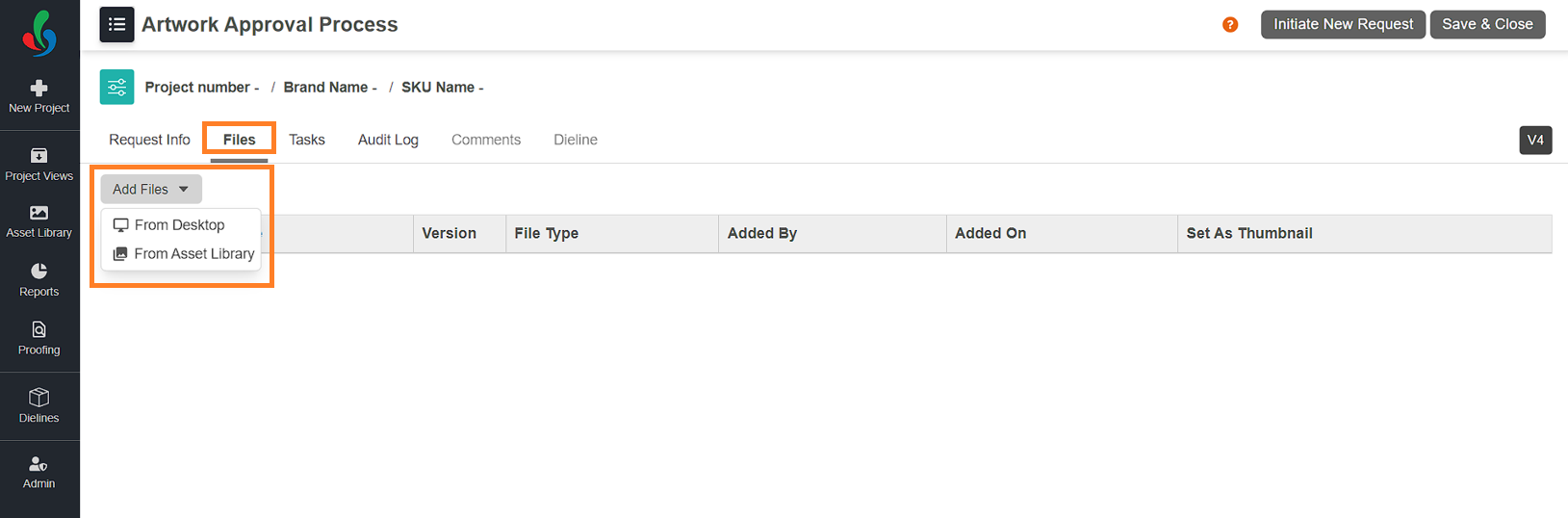
Task: Click the teal project settings sliders icon
Action: (x=116, y=87)
